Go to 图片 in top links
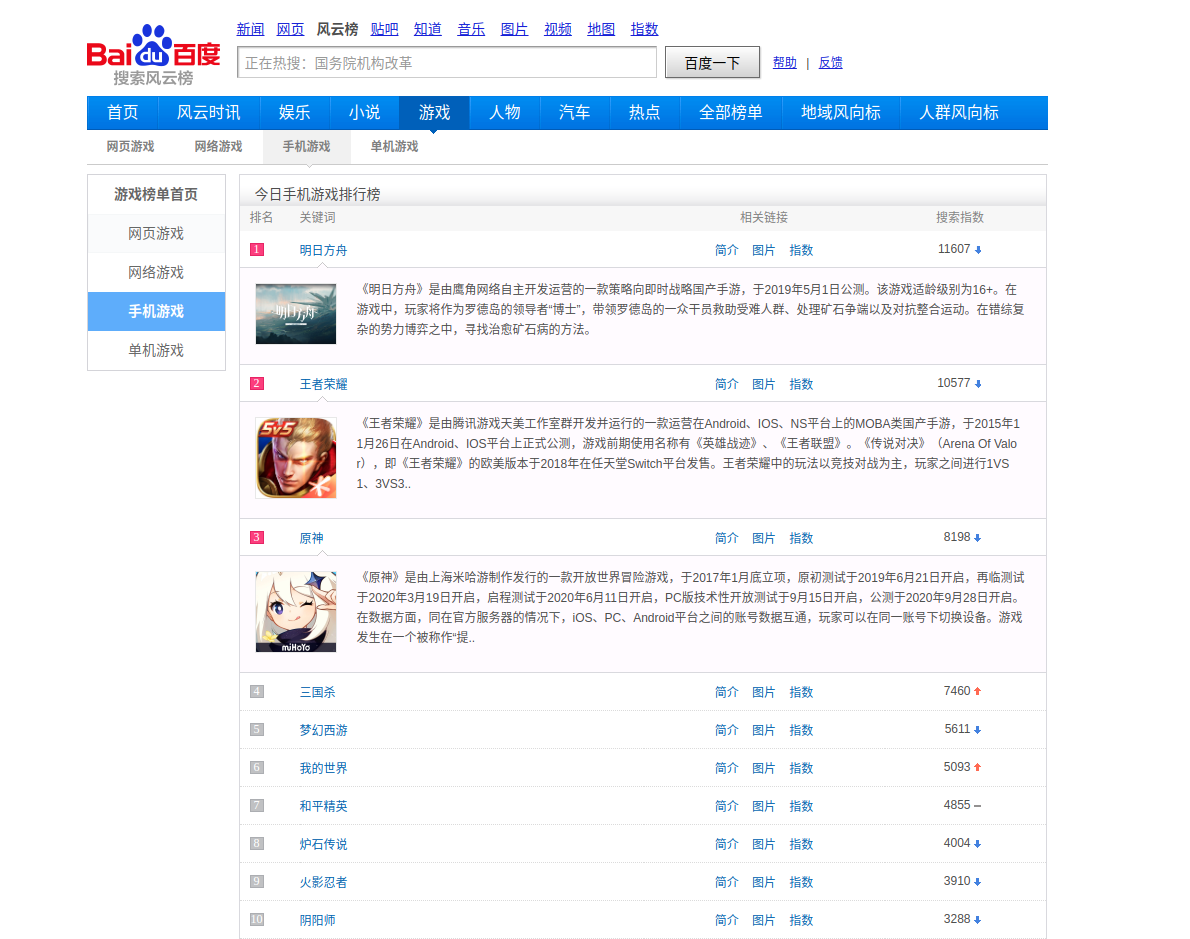Viewport: 1190px width, 939px height. pos(515,29)
